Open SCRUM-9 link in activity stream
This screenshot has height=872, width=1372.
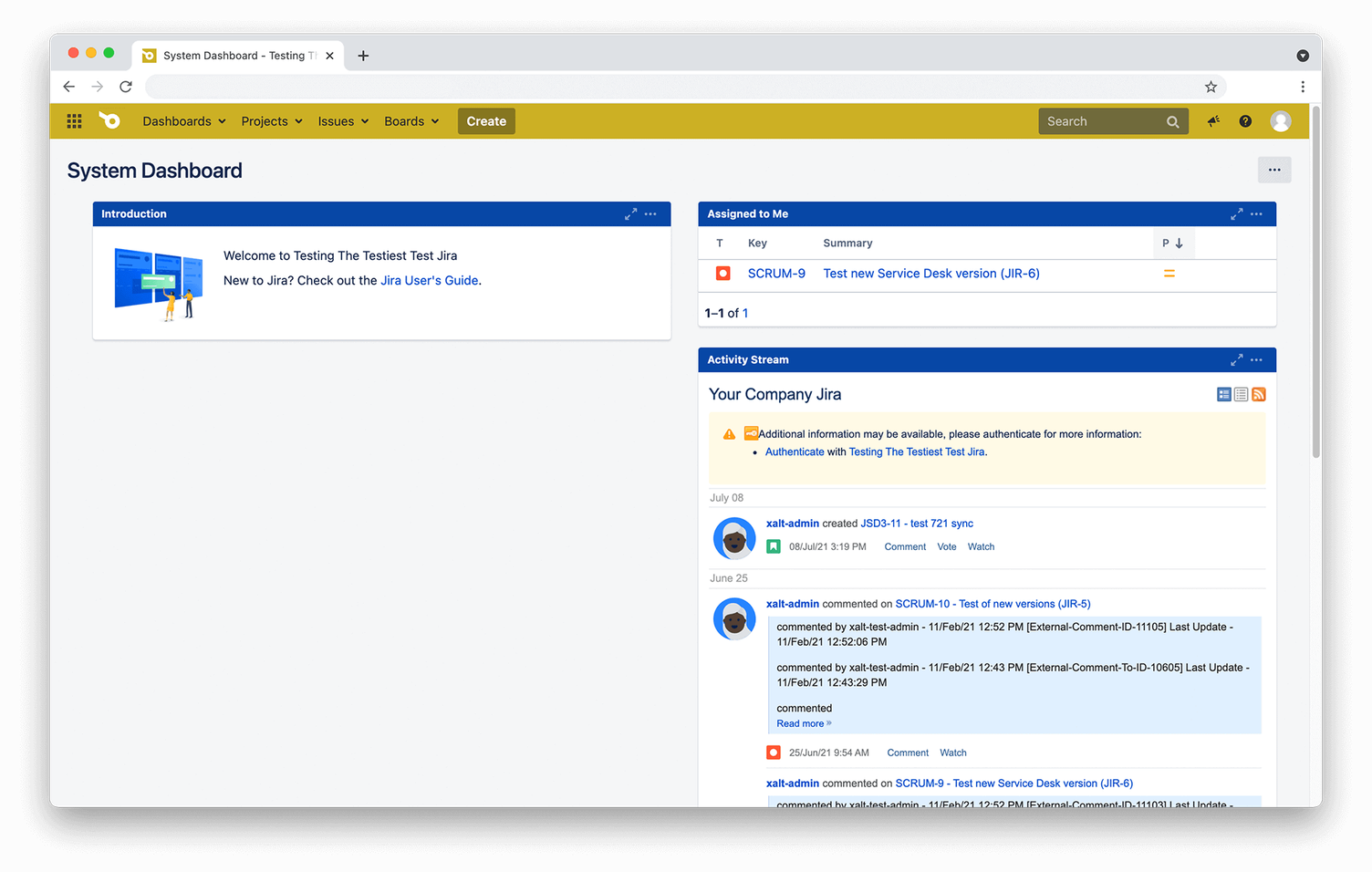pyautogui.click(x=1014, y=784)
